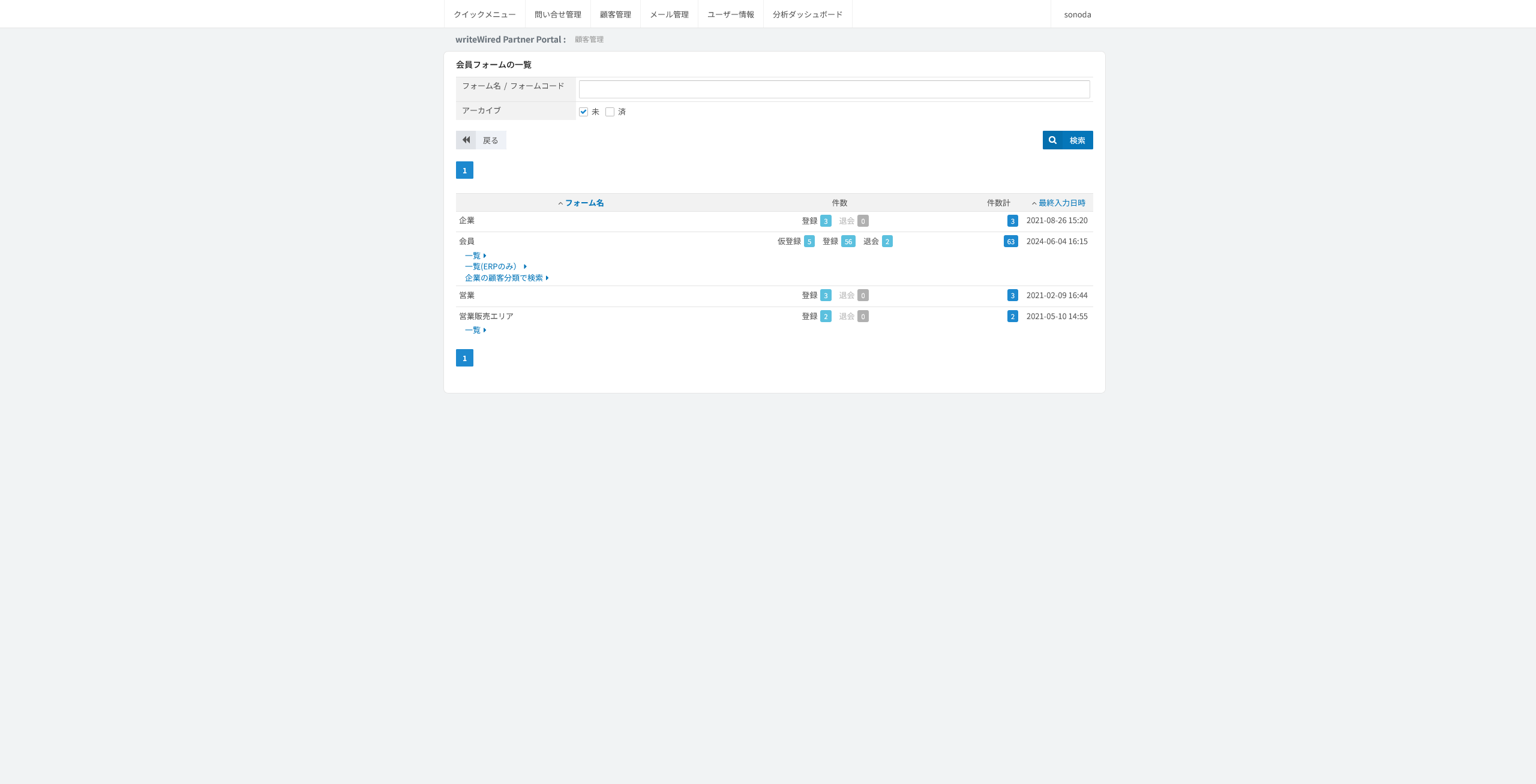Click 退会 count badge 2 for 会員
The width and height of the screenshot is (1536, 784).
[887, 241]
